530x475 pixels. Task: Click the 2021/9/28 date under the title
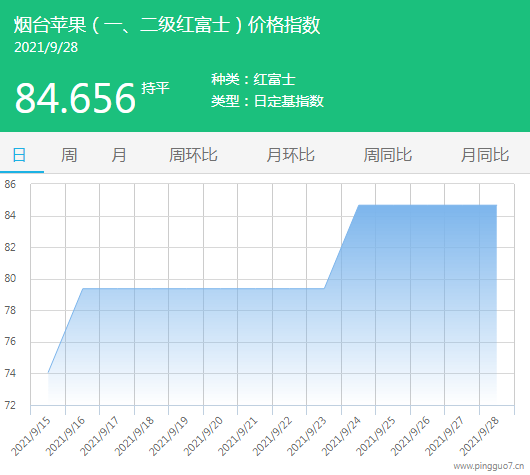[46, 47]
